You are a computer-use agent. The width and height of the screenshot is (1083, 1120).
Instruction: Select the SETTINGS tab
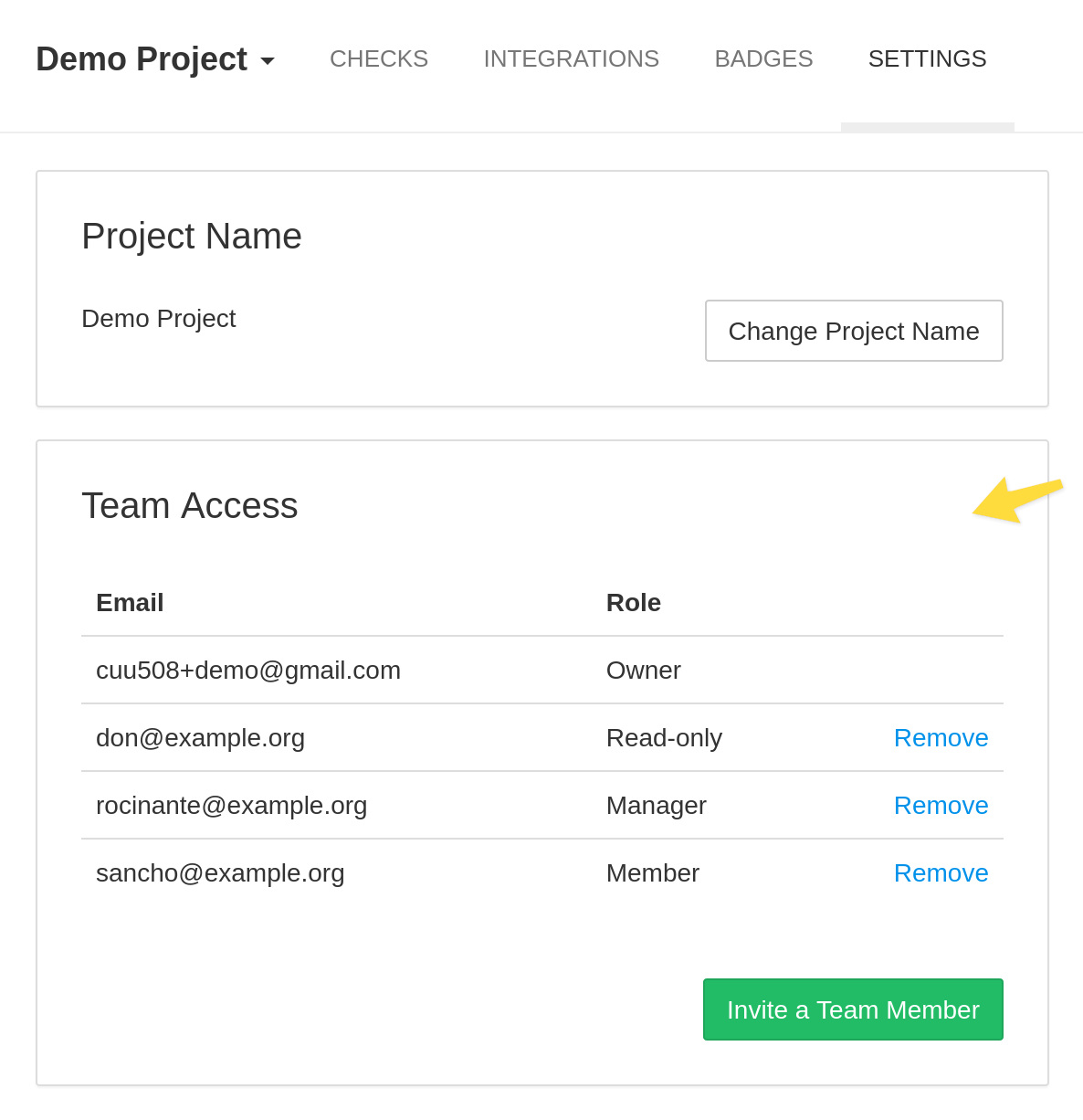point(927,58)
